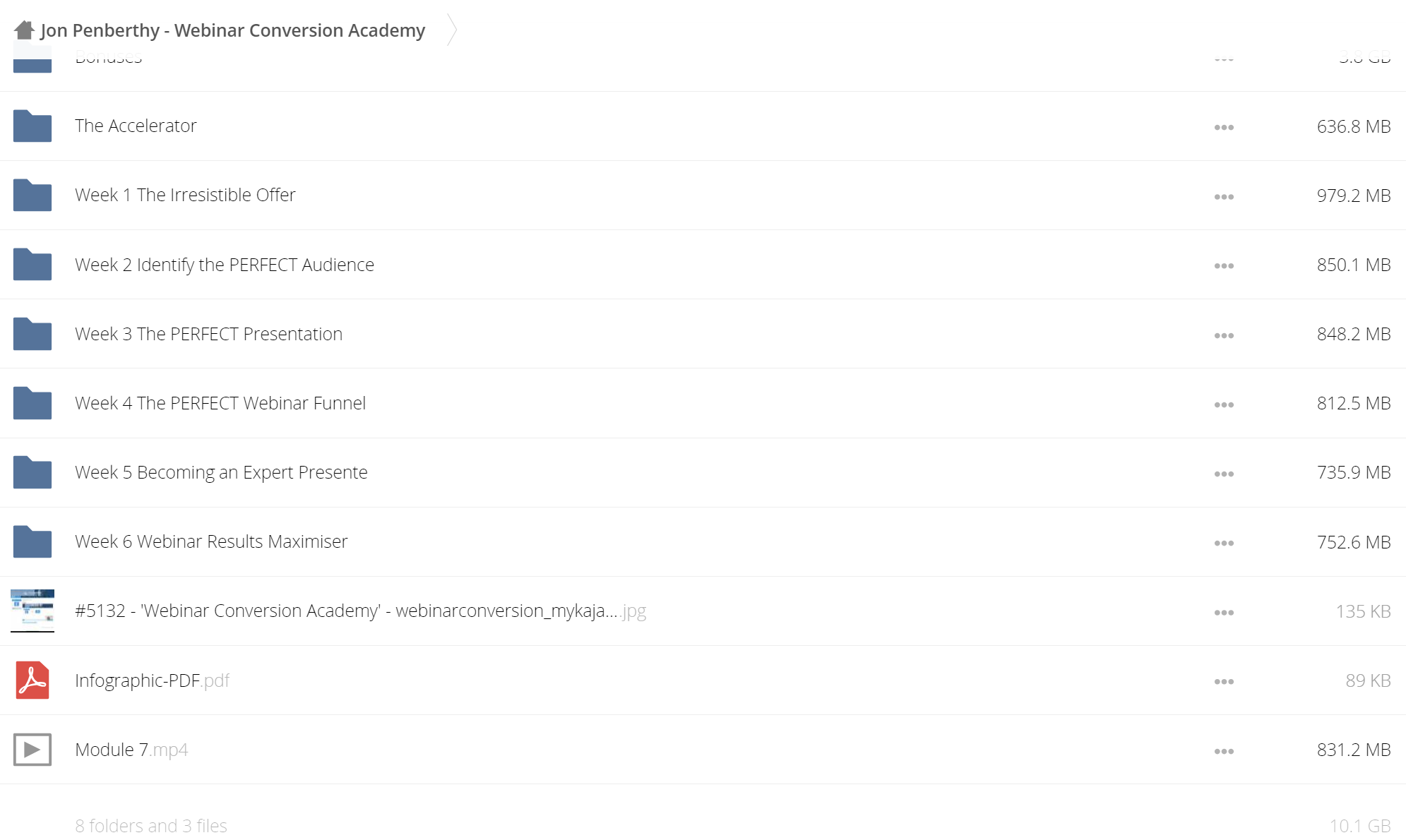The width and height of the screenshot is (1406, 840).
Task: Open the Module 7.mp4 file name
Action: [131, 750]
